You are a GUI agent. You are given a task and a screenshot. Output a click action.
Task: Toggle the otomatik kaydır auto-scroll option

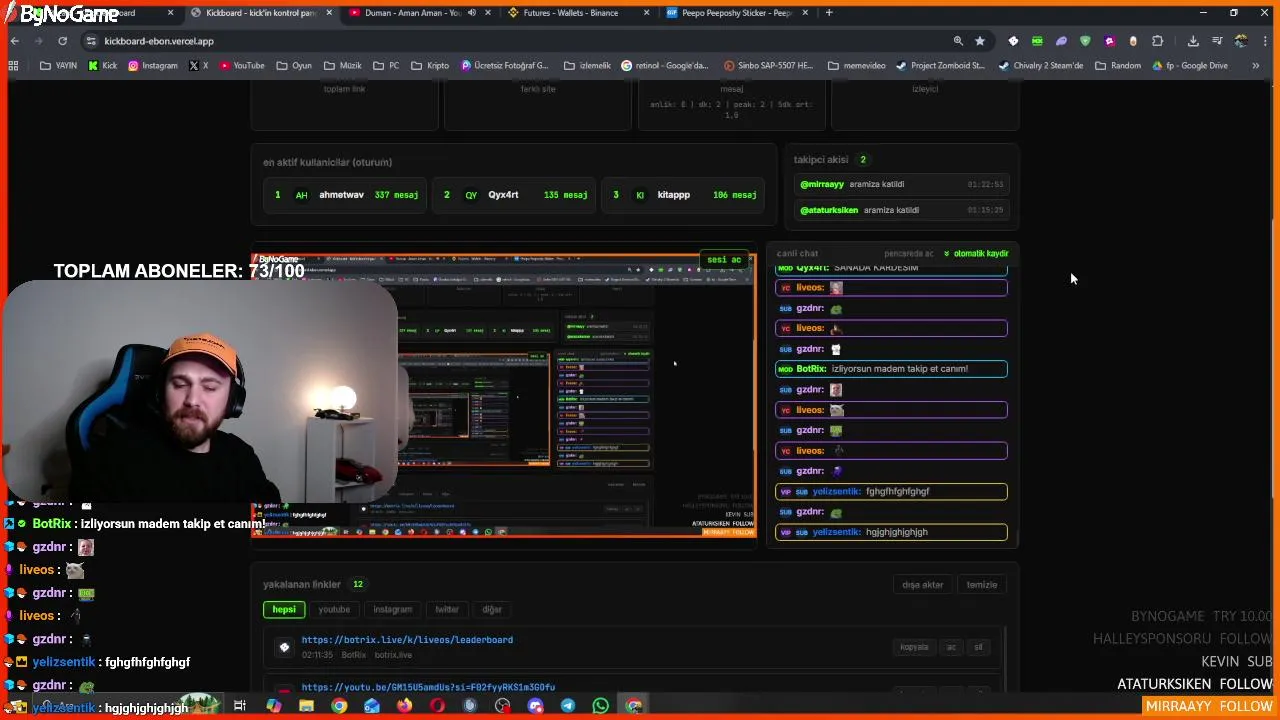pyautogui.click(x=976, y=254)
